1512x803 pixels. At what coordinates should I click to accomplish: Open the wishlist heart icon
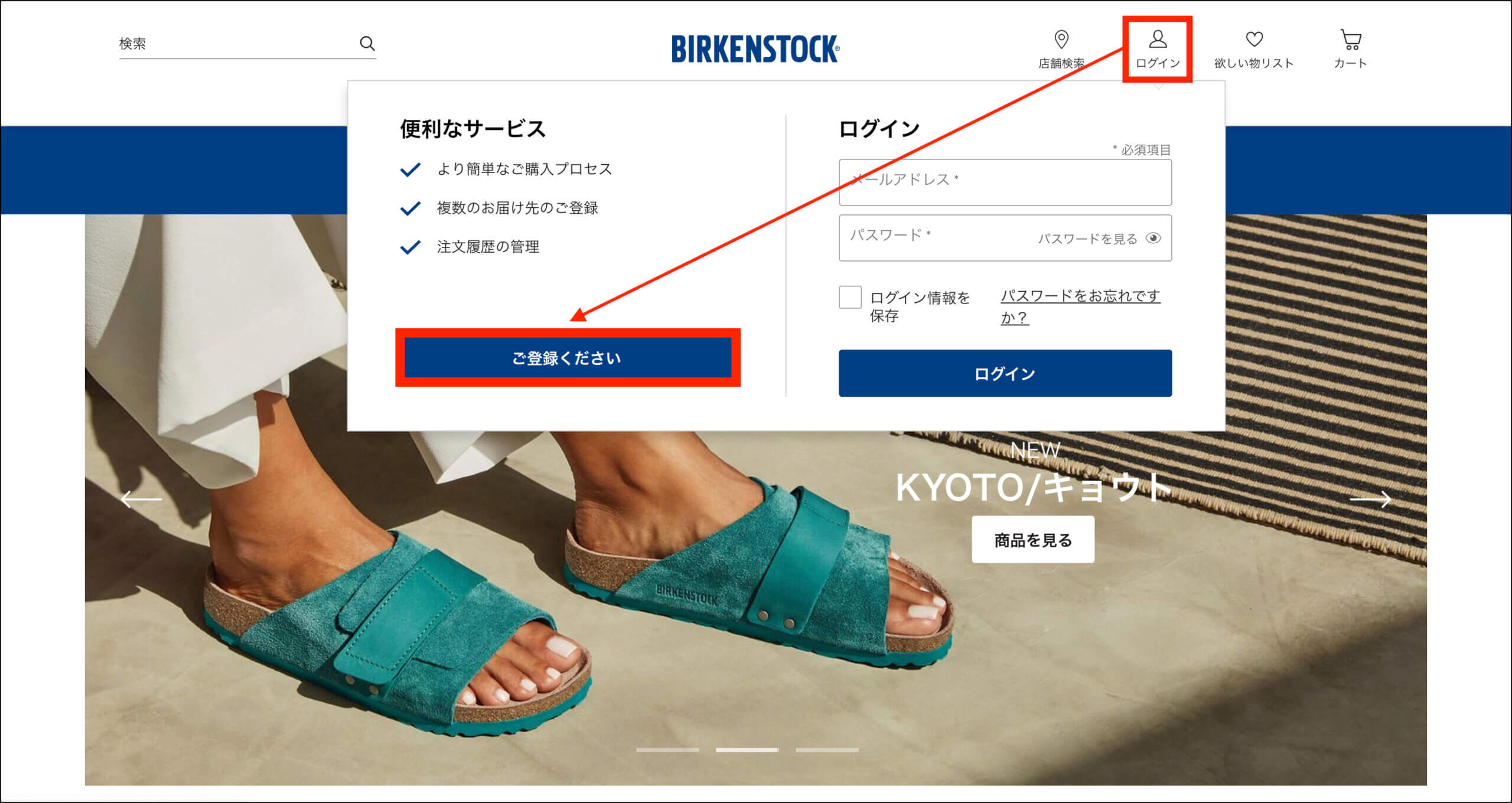coord(1254,40)
